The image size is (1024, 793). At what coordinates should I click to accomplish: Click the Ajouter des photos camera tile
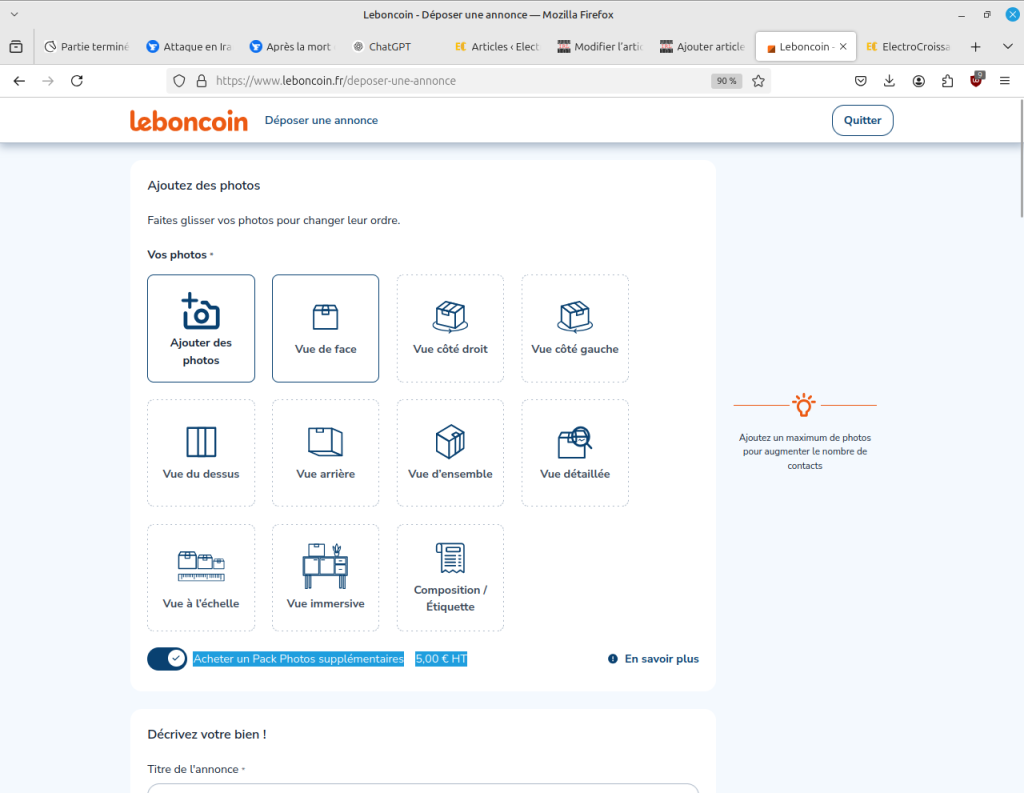tap(201, 329)
